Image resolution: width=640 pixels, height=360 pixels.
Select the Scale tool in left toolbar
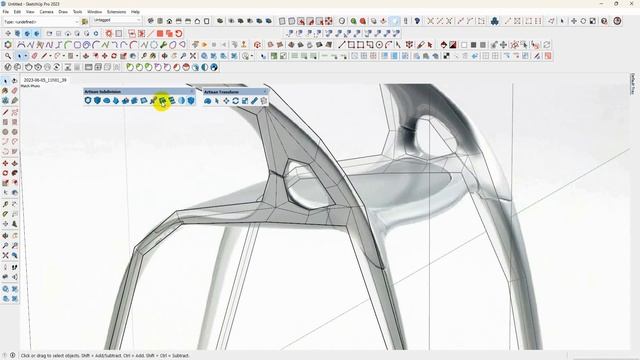point(5,183)
